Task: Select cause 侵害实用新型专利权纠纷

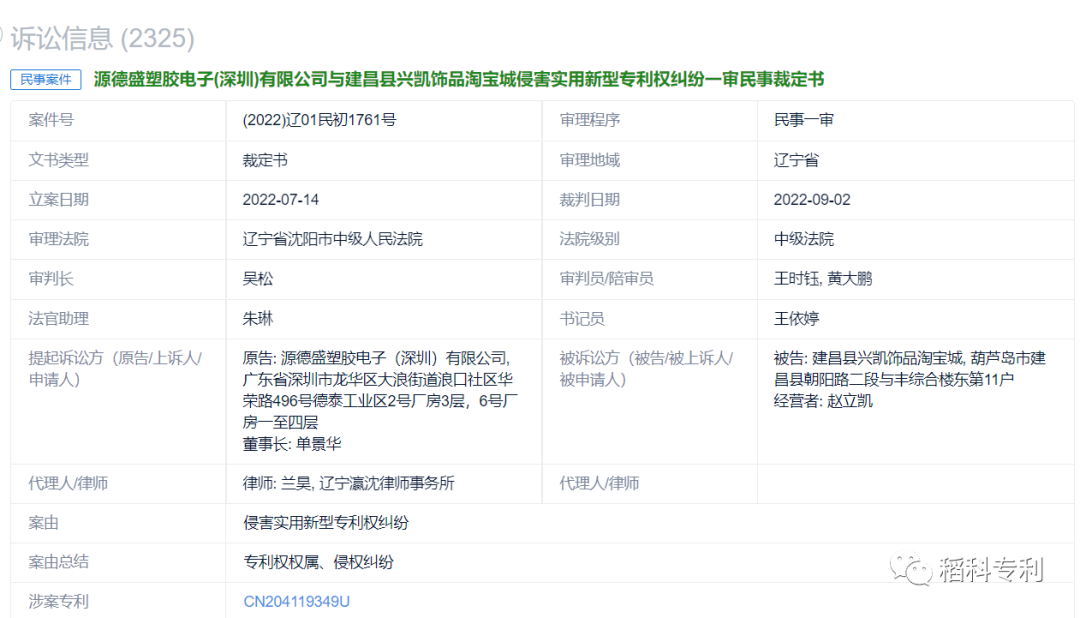Action: coord(326,523)
